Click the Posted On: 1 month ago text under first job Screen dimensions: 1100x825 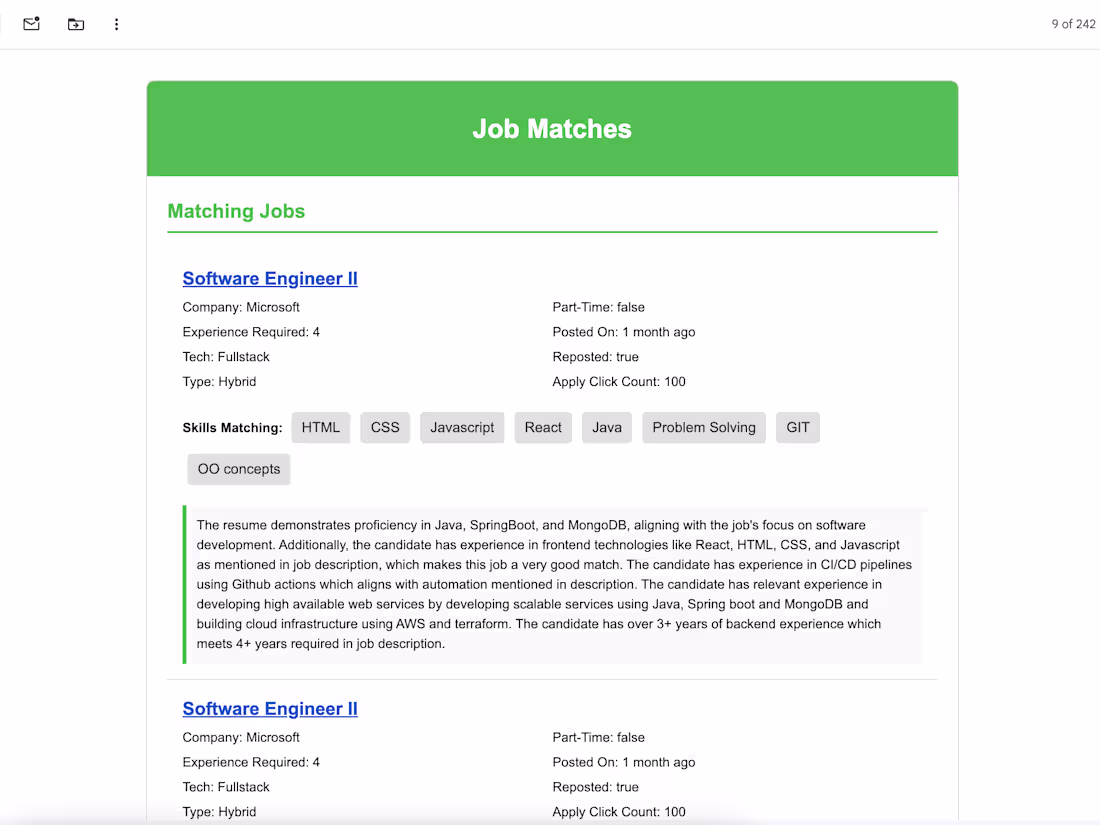(x=624, y=332)
